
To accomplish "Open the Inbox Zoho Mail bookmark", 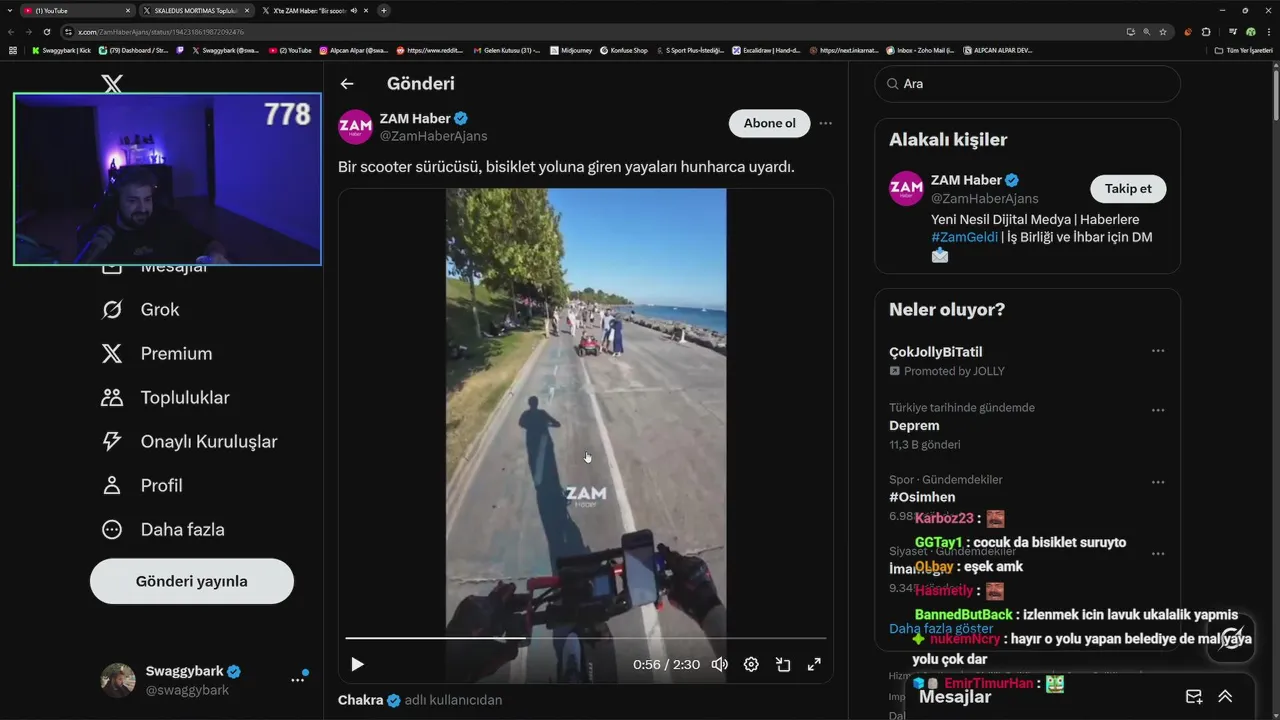I will click(921, 50).
